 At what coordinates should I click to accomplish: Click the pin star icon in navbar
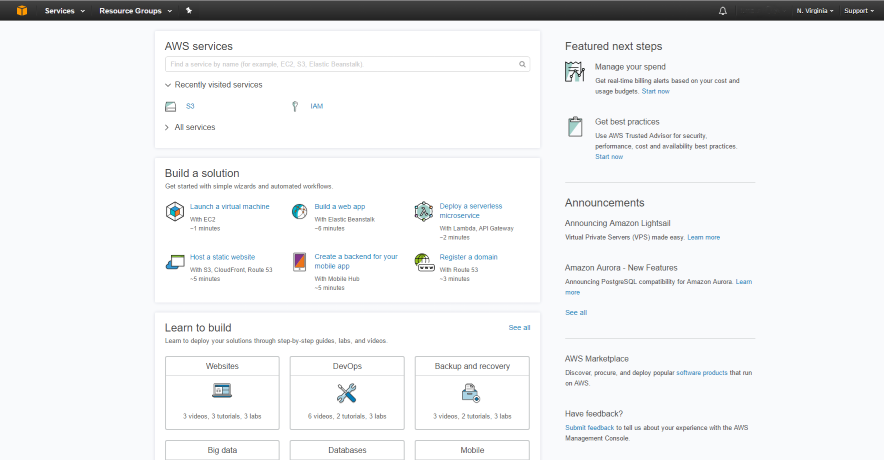click(189, 10)
